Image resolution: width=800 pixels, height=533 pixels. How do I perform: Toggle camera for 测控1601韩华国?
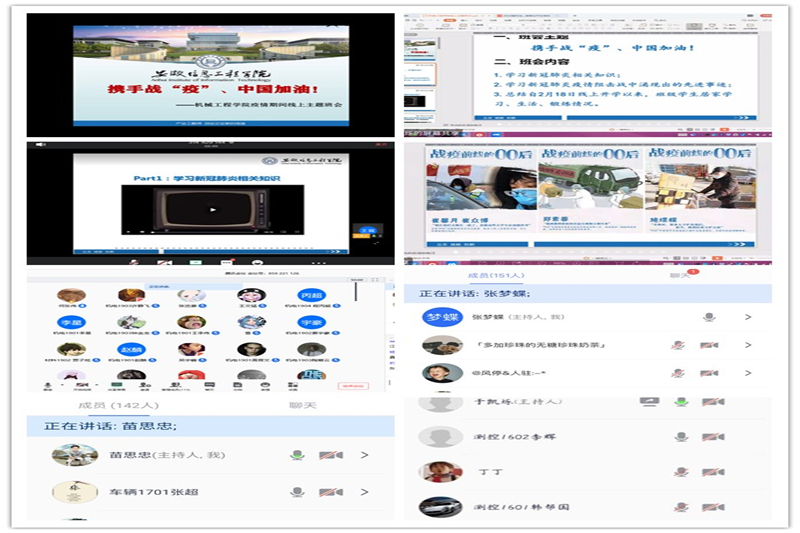(711, 507)
